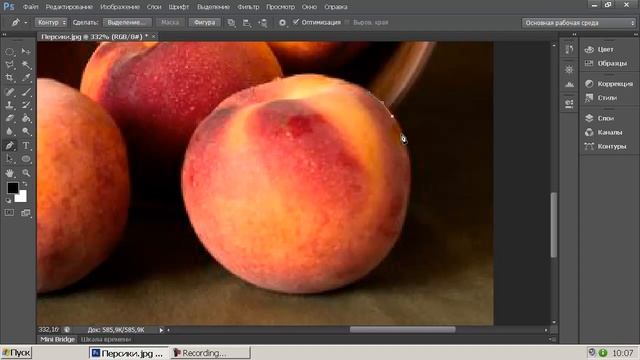This screenshot has width=640, height=360.
Task: Select the Move tool
Action: (26, 52)
